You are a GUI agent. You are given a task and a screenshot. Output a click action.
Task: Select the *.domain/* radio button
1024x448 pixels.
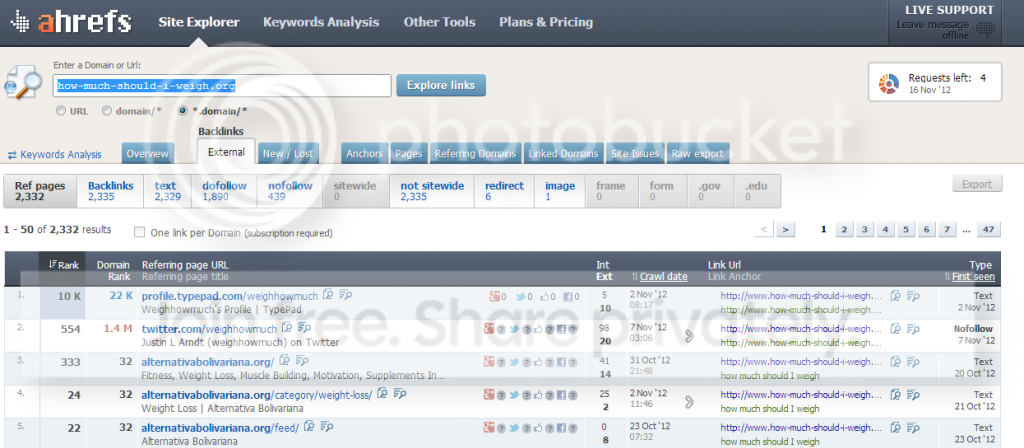coord(183,111)
